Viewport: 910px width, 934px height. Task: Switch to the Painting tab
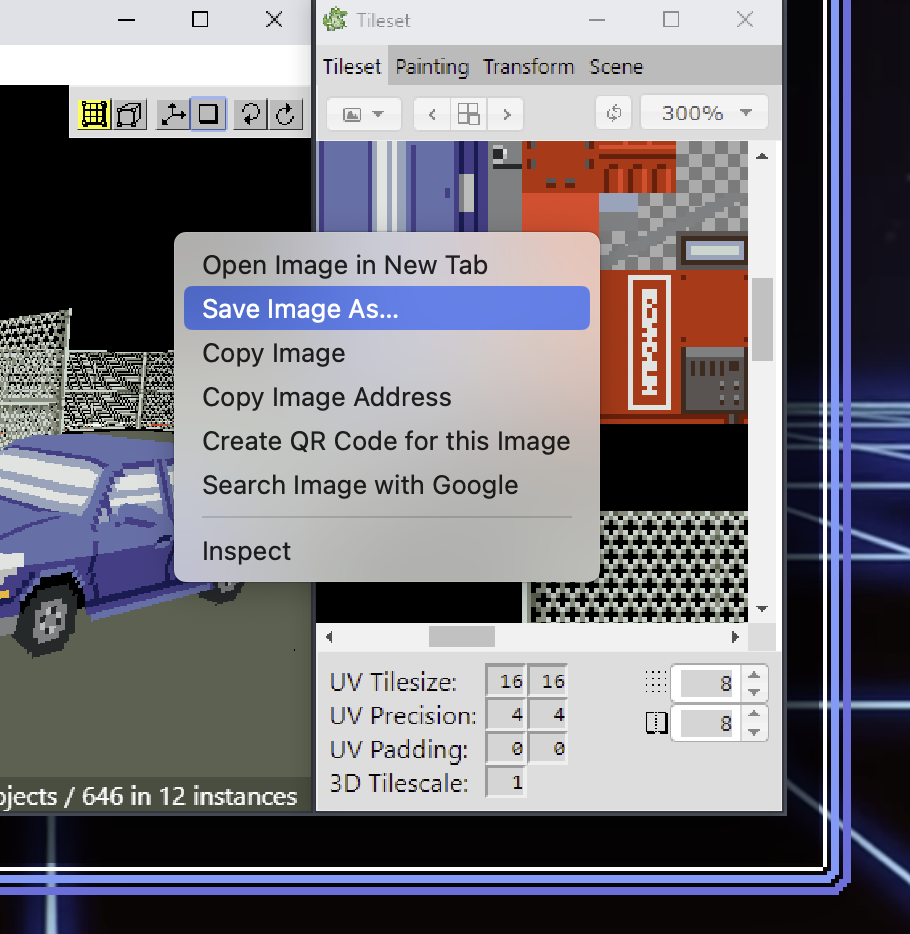[x=431, y=66]
